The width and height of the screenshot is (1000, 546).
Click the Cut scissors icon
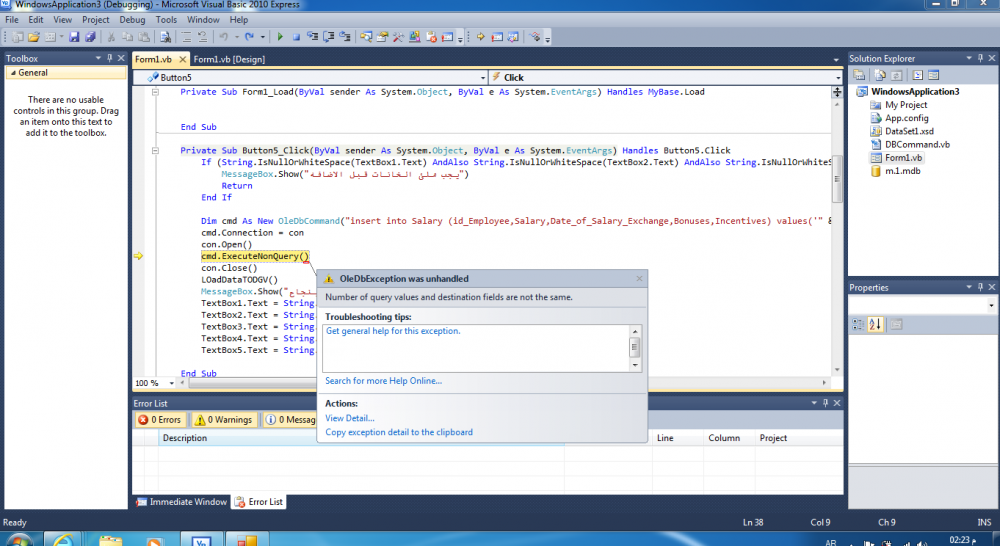coord(111,38)
